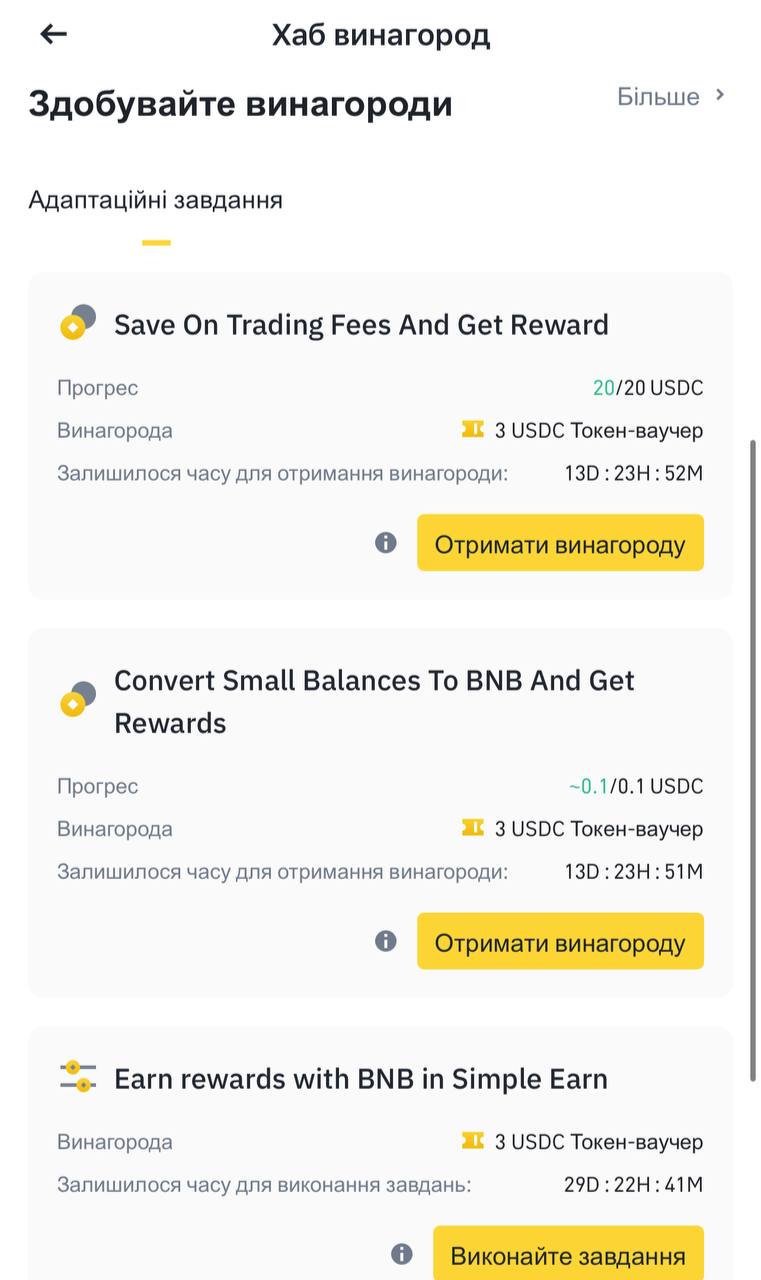Select Адаптаційні завдання tab
The height and width of the screenshot is (1280, 761).
click(x=156, y=200)
